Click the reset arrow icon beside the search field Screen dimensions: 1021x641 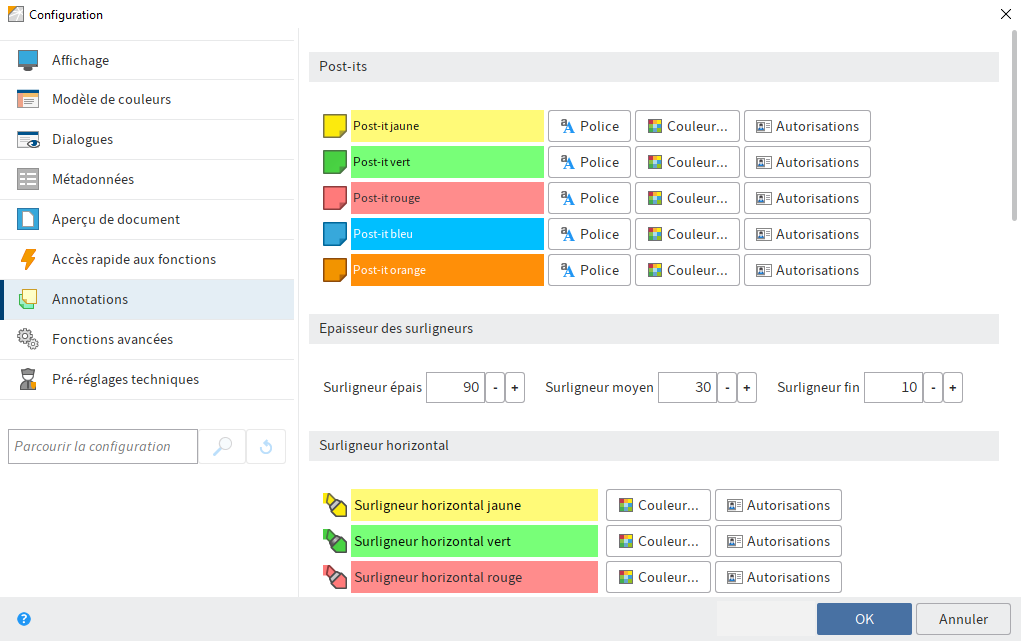(x=265, y=446)
